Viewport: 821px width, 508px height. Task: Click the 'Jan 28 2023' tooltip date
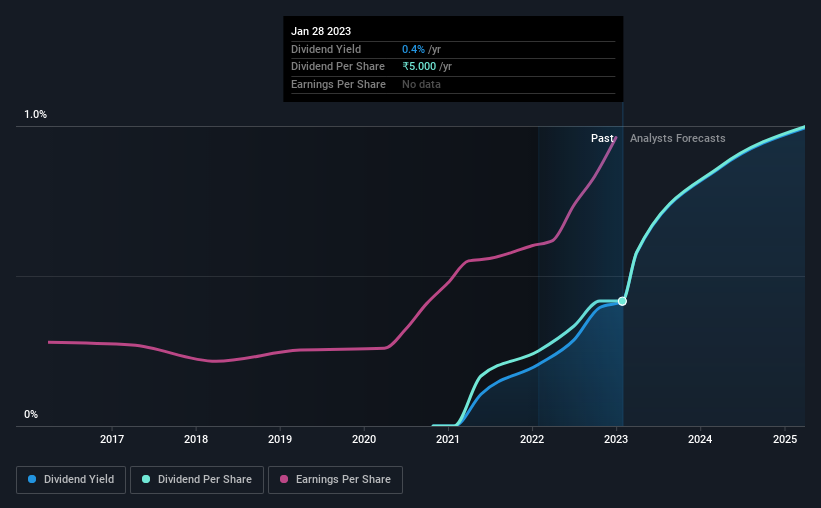tap(321, 31)
